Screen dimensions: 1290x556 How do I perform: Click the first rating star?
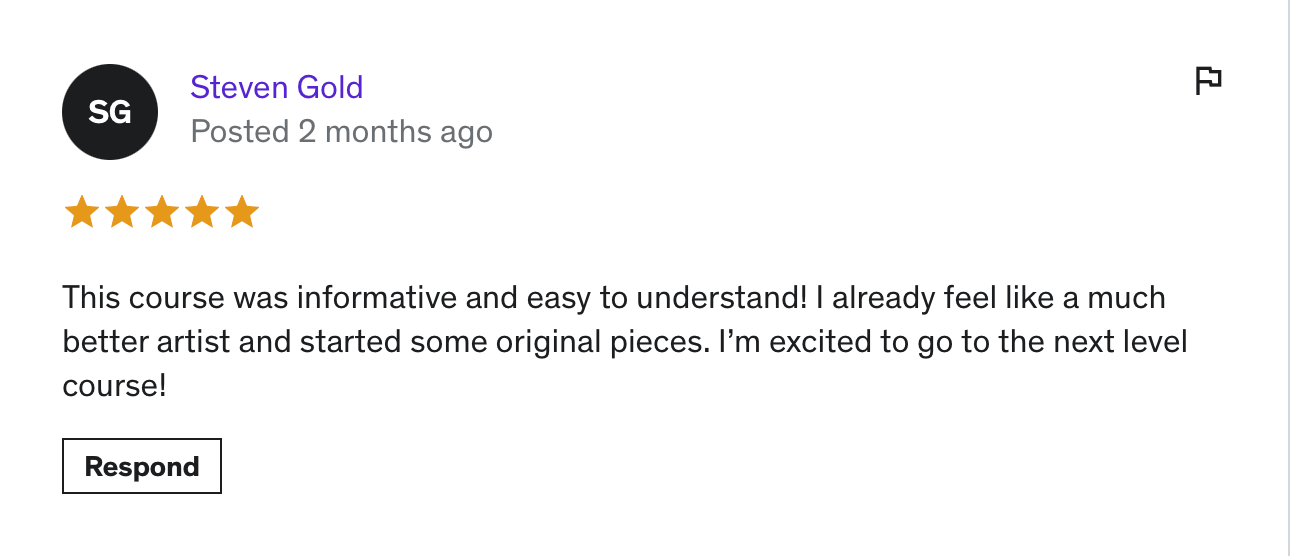pos(81,212)
